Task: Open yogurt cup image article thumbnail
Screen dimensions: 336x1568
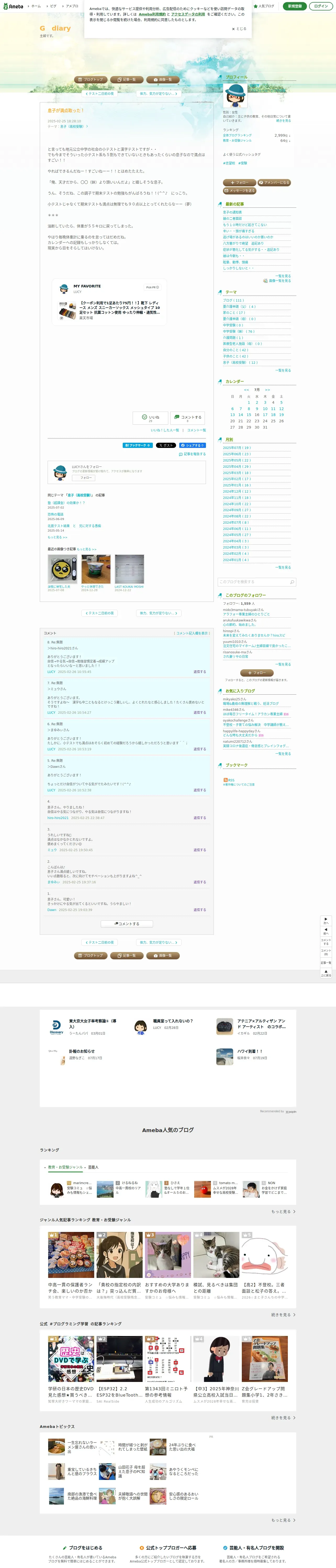Action: (96, 569)
